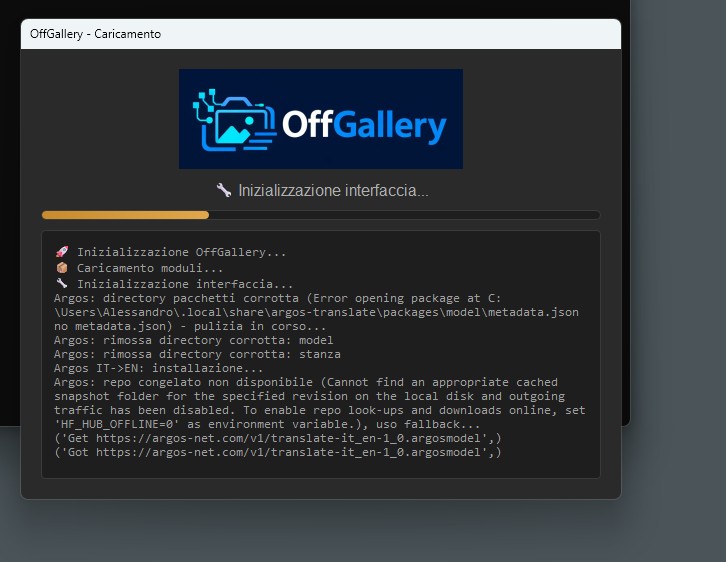Click the 'Got https://argos-net.com' URL line
This screenshot has width=726, height=562.
pos(278,452)
